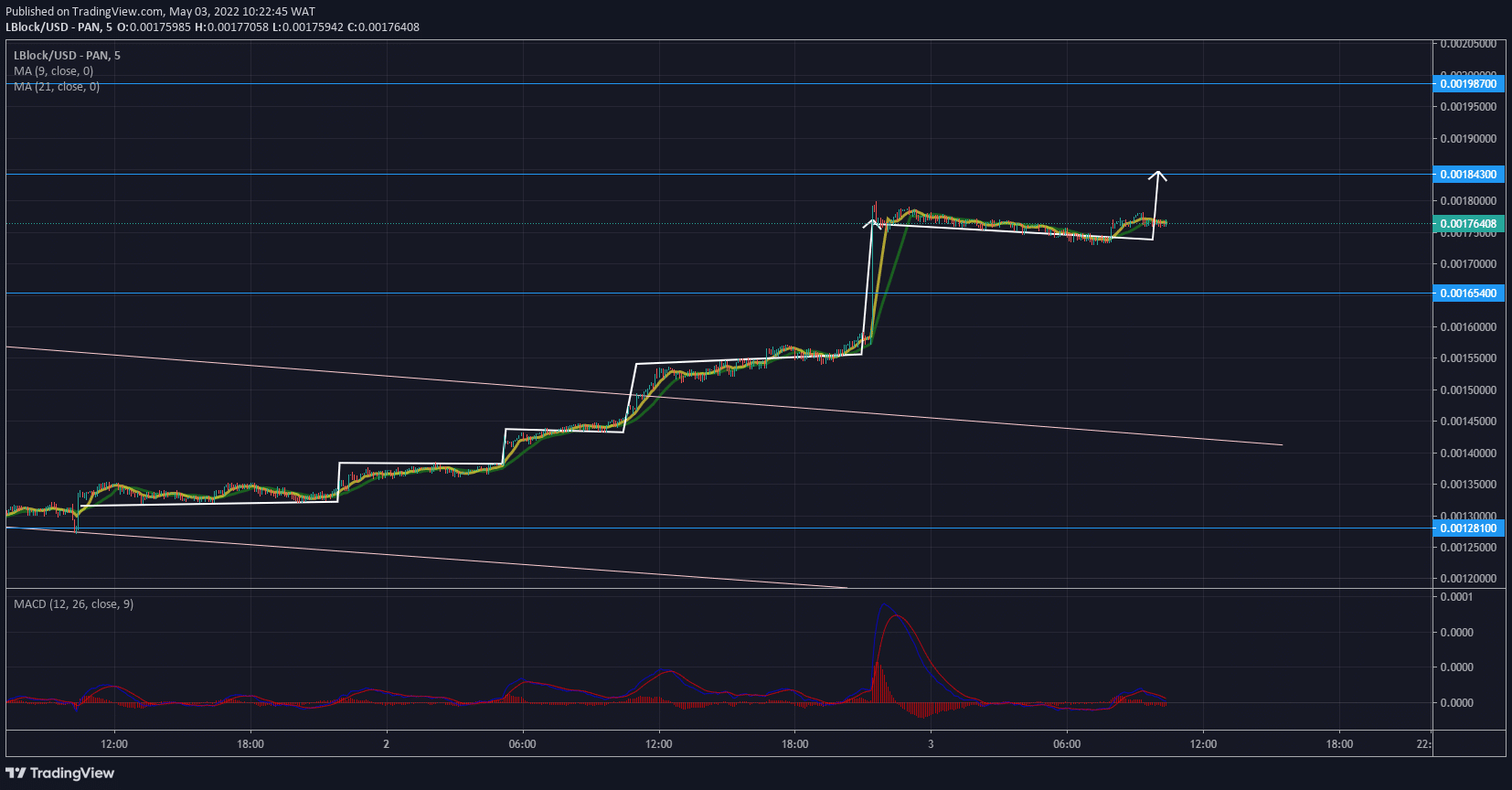Select the 'MA (9, close, 0)' indicator label

pyautogui.click(x=53, y=71)
